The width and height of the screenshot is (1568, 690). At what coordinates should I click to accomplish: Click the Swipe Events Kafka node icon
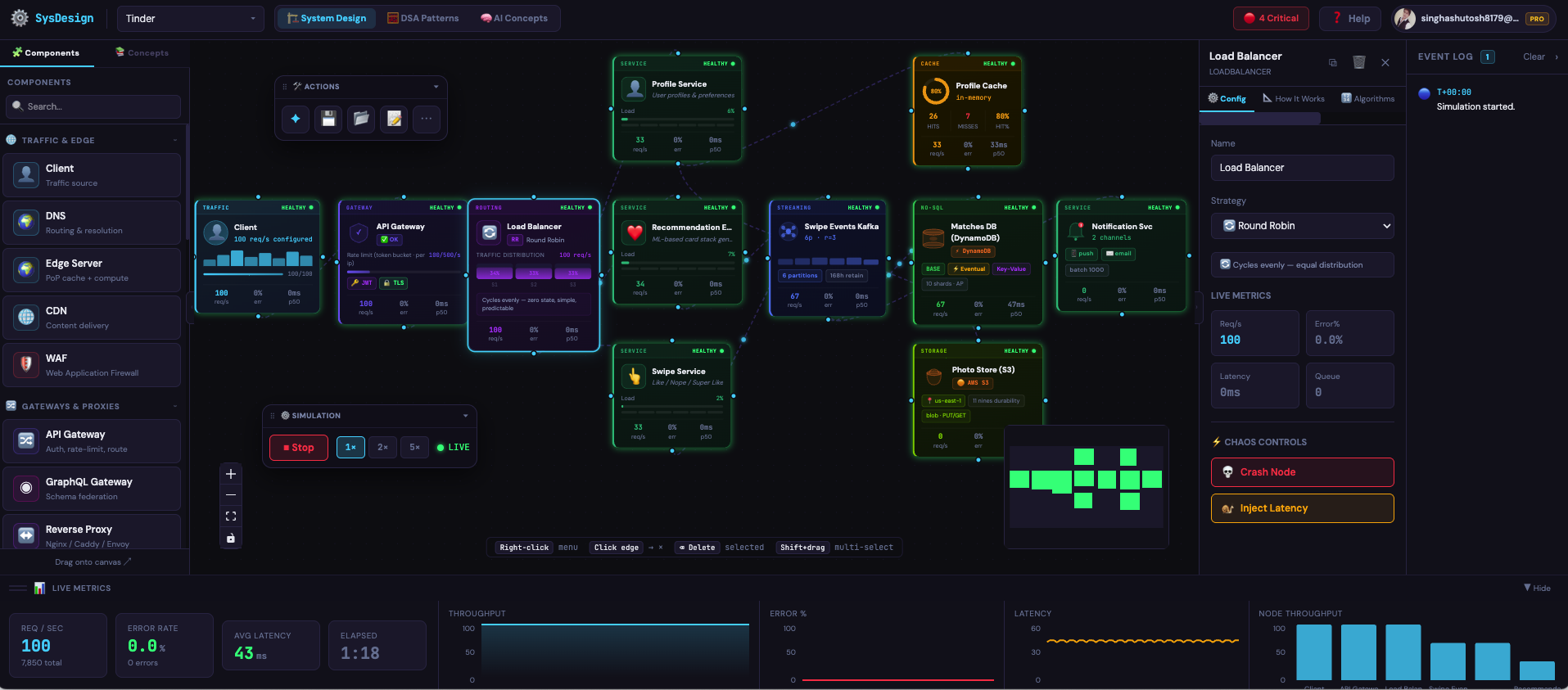[788, 232]
